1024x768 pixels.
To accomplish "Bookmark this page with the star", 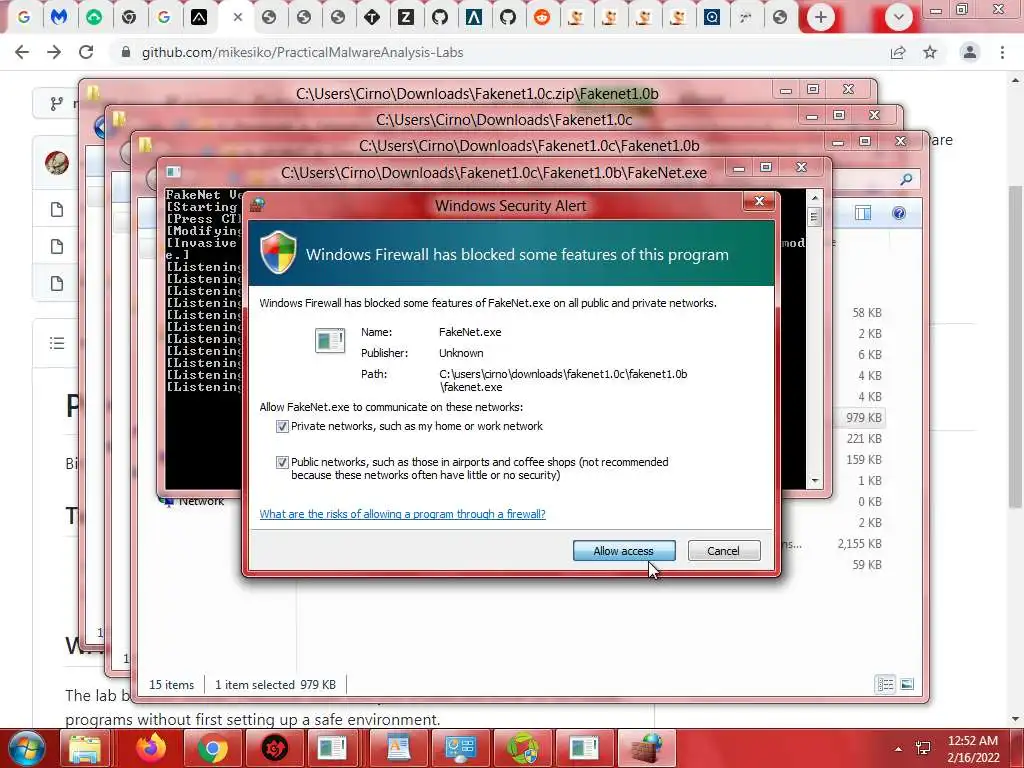I will pos(930,52).
